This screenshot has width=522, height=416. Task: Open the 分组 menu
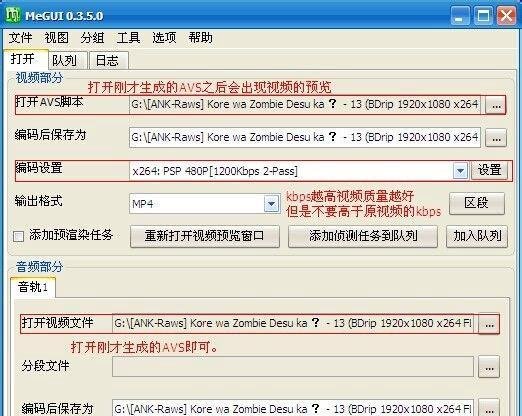tap(92, 38)
